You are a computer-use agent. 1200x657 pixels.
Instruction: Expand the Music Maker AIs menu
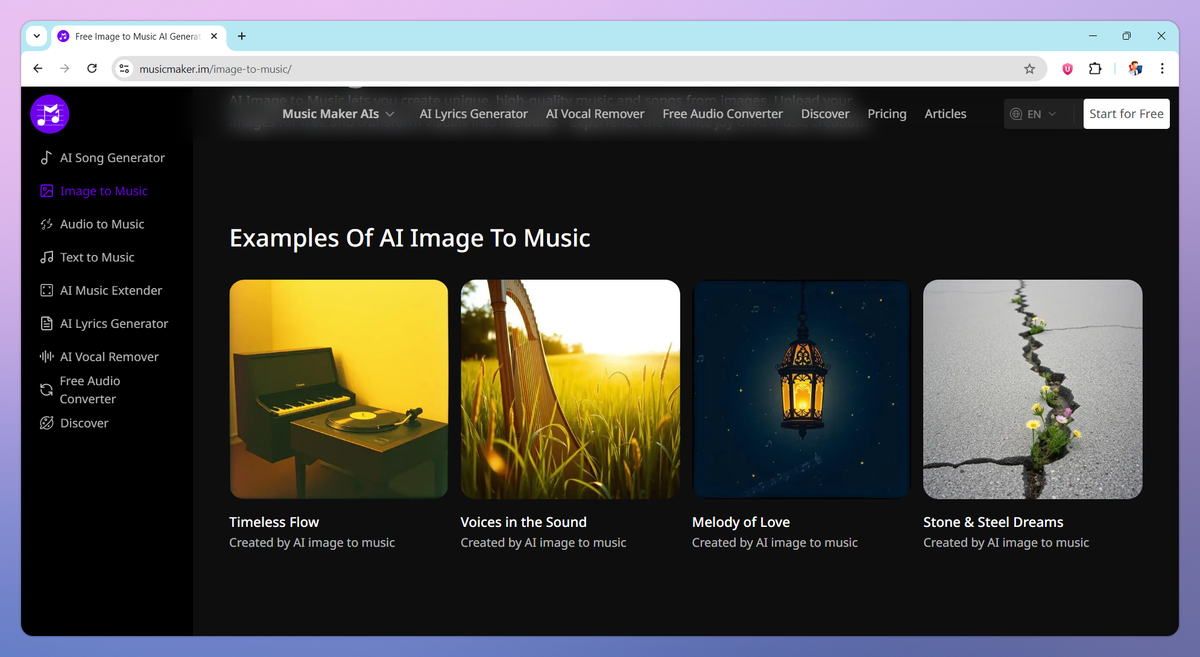coord(331,113)
